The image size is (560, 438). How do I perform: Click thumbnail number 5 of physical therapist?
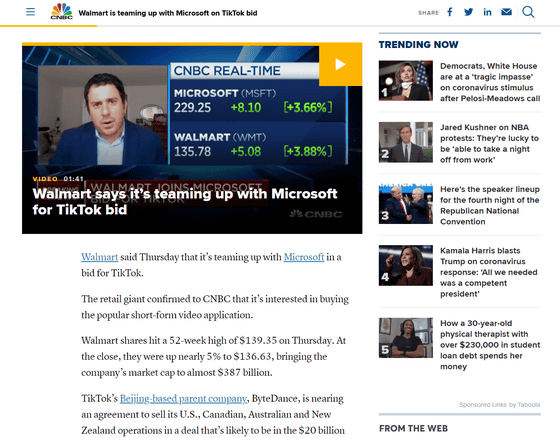[406, 338]
